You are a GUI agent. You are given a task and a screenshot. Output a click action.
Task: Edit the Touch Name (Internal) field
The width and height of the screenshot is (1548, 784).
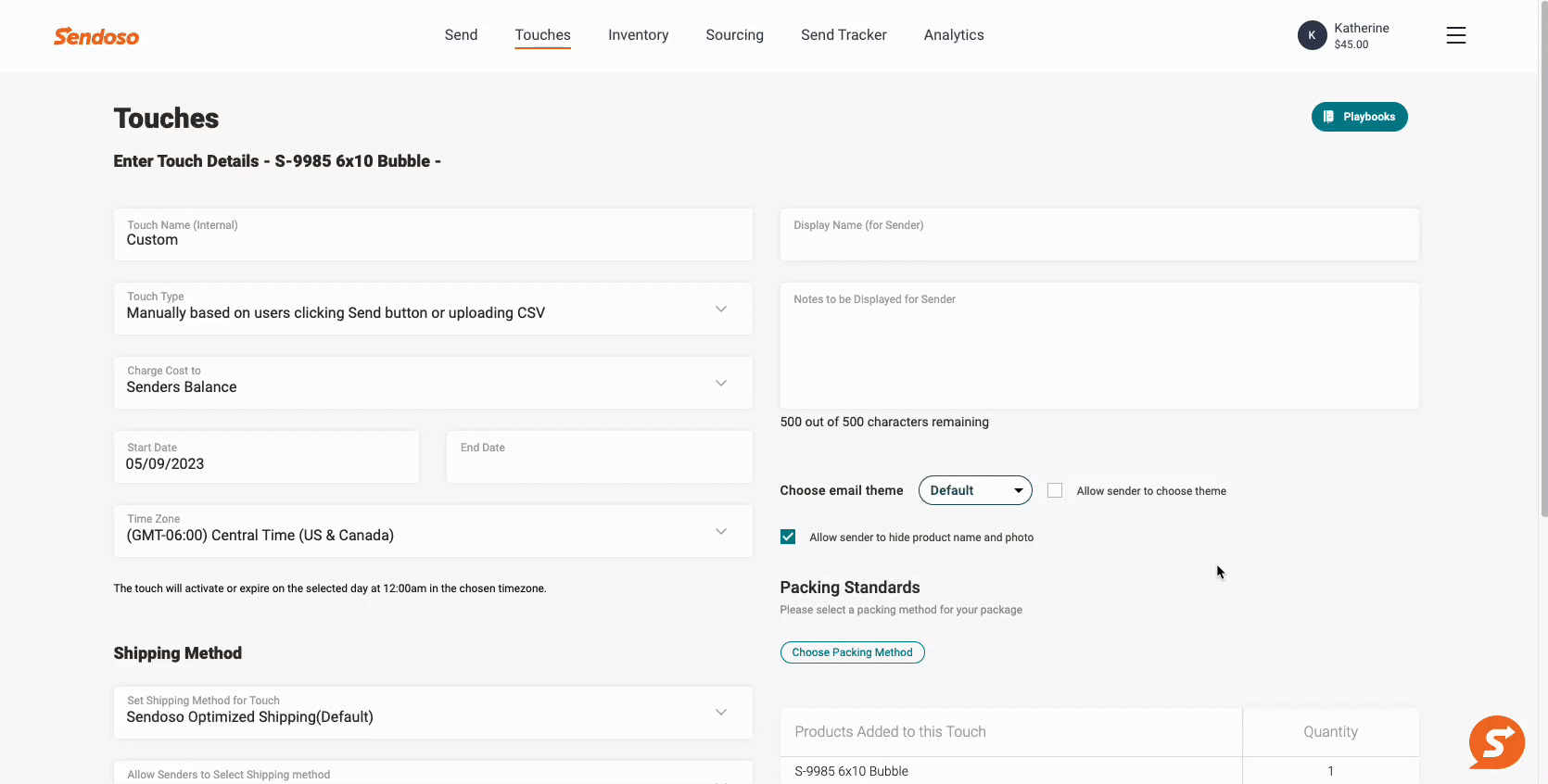point(433,234)
